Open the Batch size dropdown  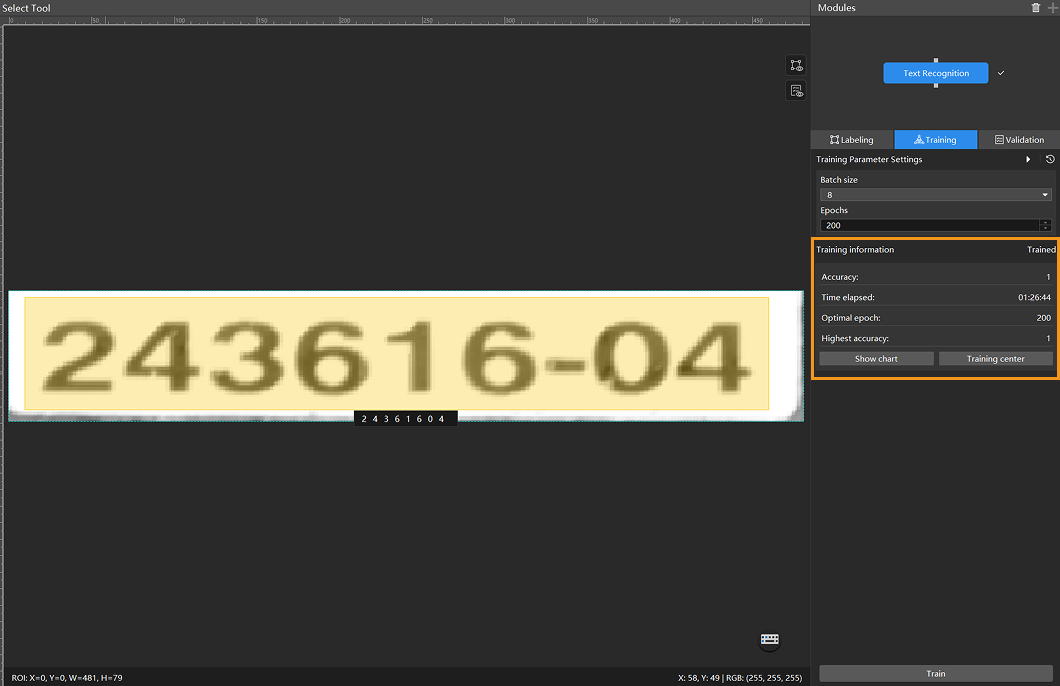pyautogui.click(x=936, y=195)
